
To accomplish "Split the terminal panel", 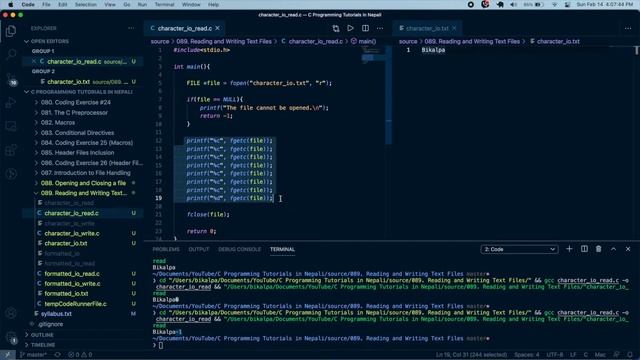I will (584, 249).
